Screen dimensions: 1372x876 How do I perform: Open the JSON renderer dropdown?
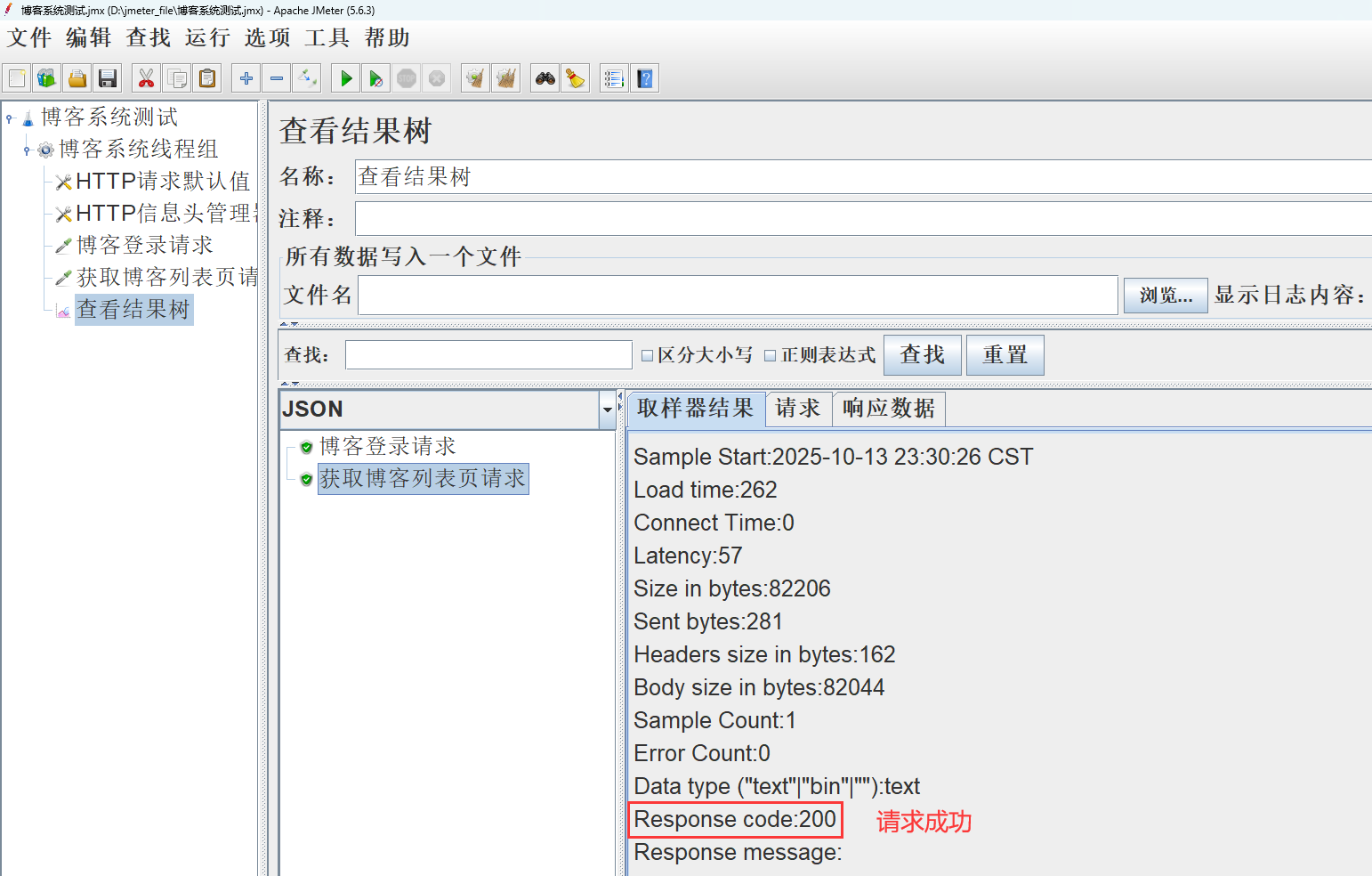click(x=608, y=410)
